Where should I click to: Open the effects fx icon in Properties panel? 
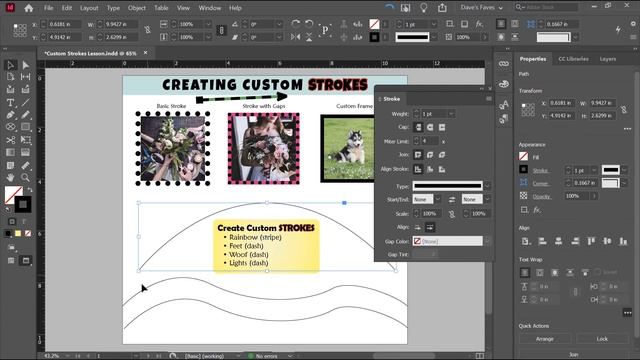(x=537, y=210)
